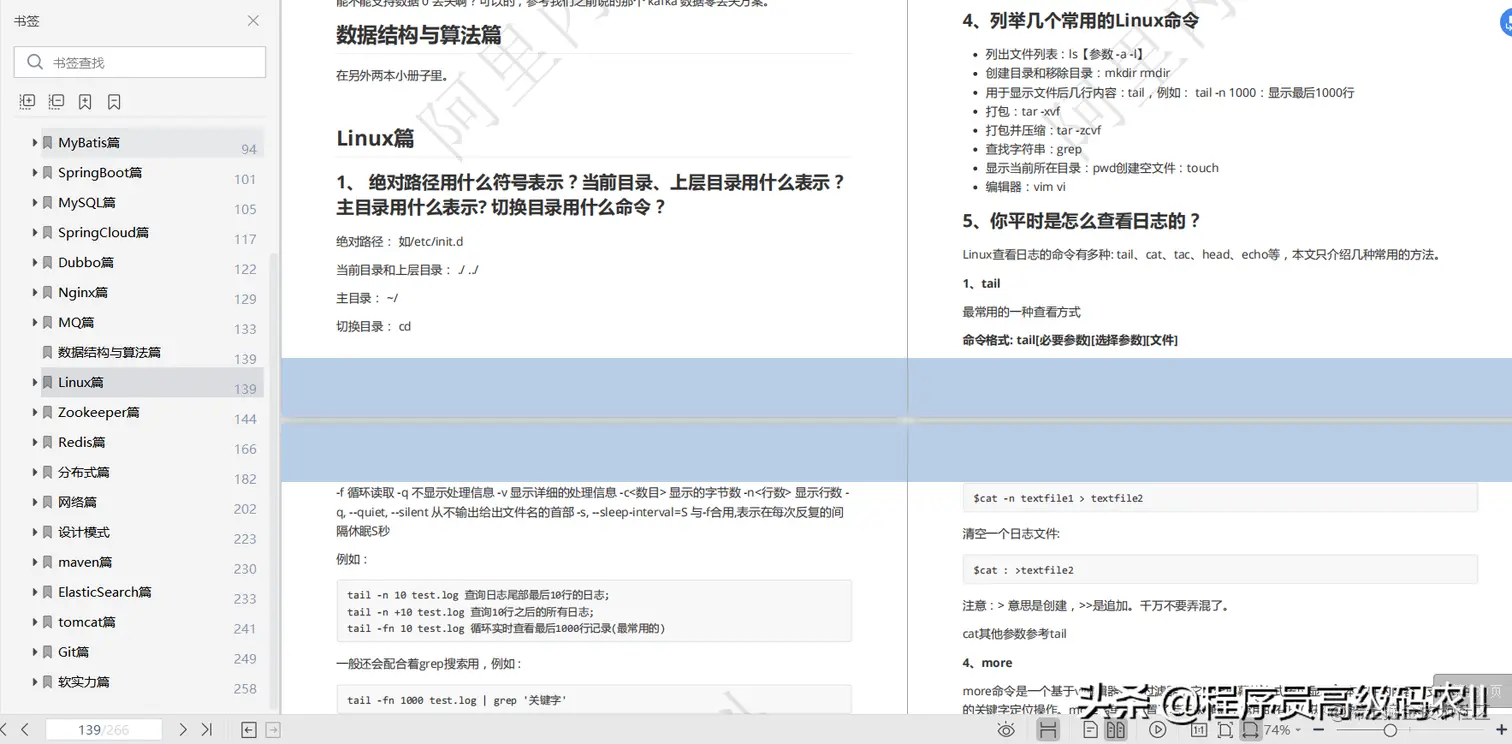Open the 数据结构与算法篇 bookmark

point(109,353)
